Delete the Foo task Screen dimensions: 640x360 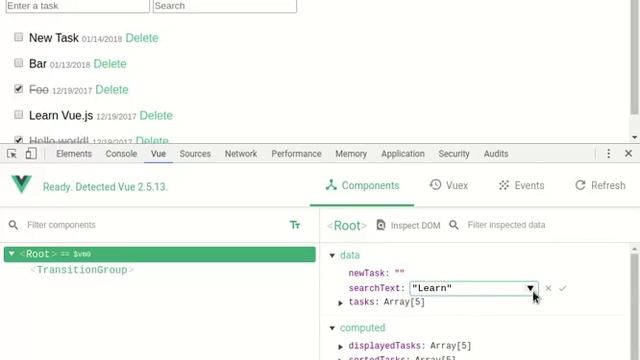111,89
